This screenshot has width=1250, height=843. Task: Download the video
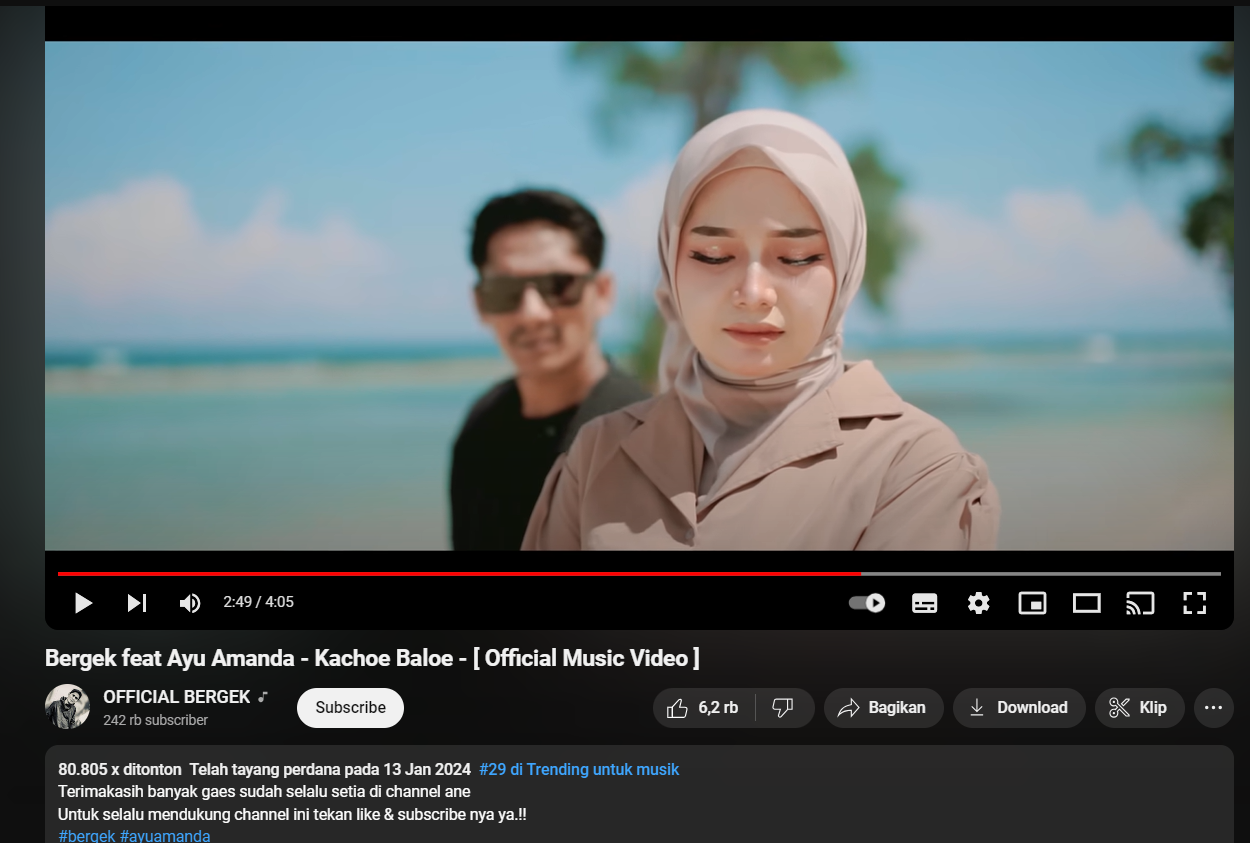(x=1018, y=708)
